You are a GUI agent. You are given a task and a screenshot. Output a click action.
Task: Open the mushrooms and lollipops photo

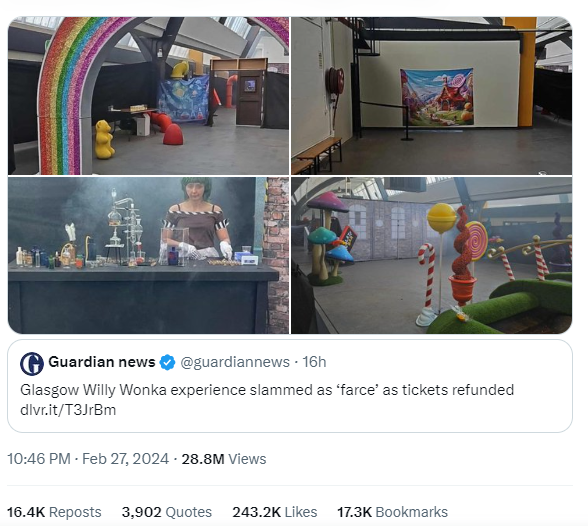pyautogui.click(x=432, y=256)
